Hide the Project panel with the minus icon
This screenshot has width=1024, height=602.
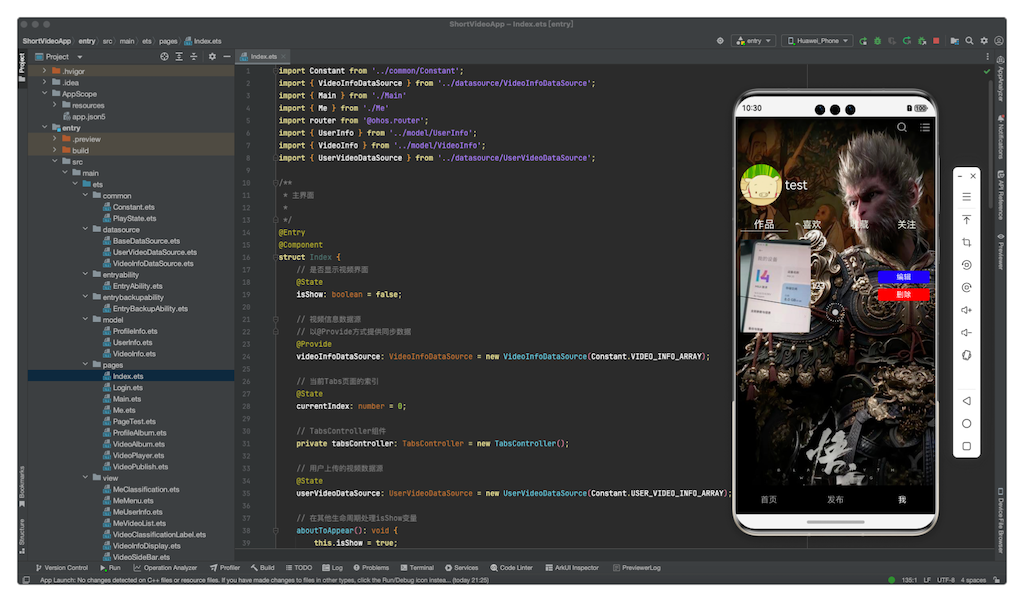pyautogui.click(x=227, y=57)
